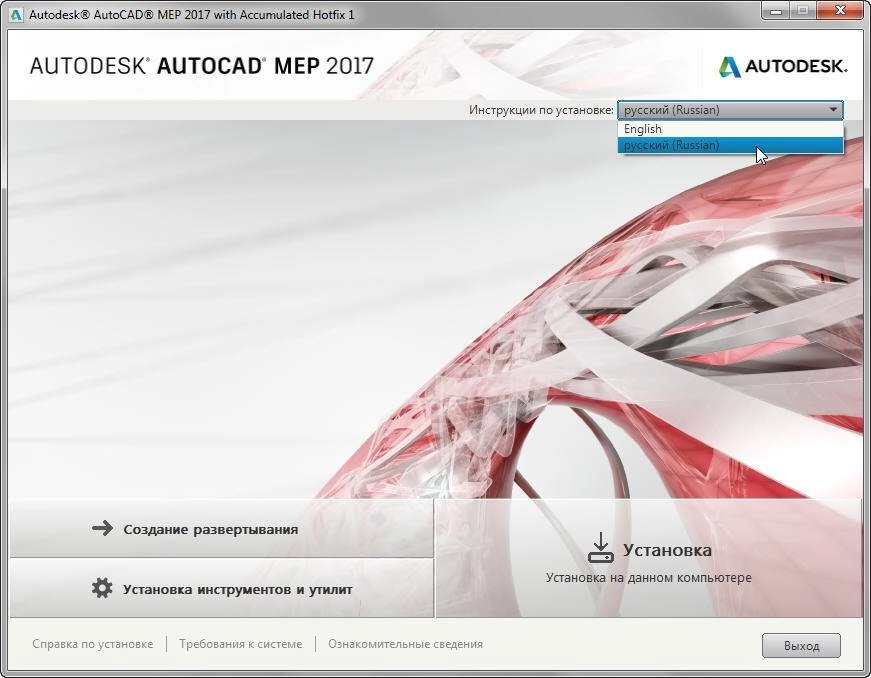The width and height of the screenshot is (871, 678).
Task: Open the Справка по установке link
Action: [93, 644]
